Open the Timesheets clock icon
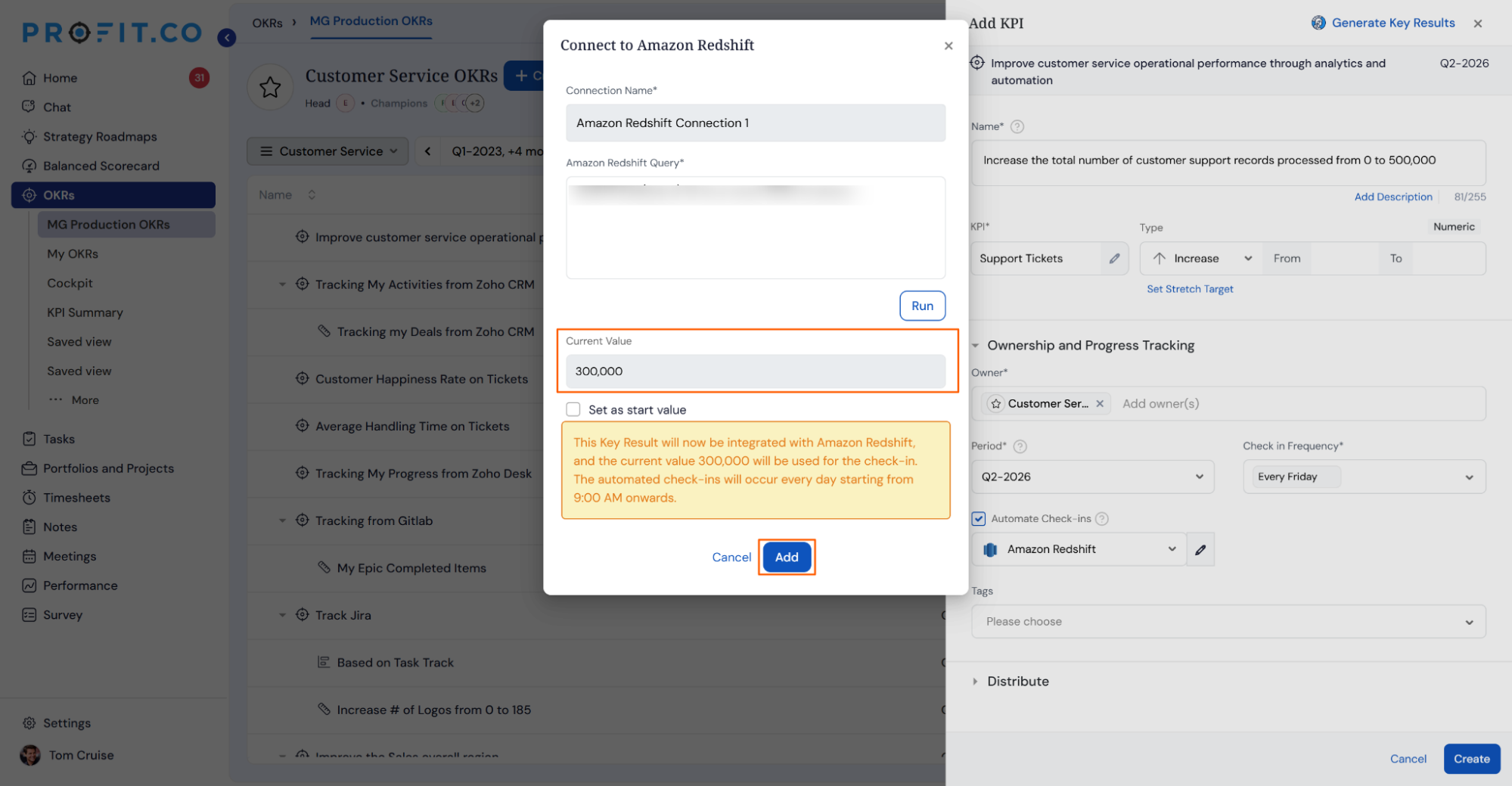1512x786 pixels. click(x=29, y=498)
